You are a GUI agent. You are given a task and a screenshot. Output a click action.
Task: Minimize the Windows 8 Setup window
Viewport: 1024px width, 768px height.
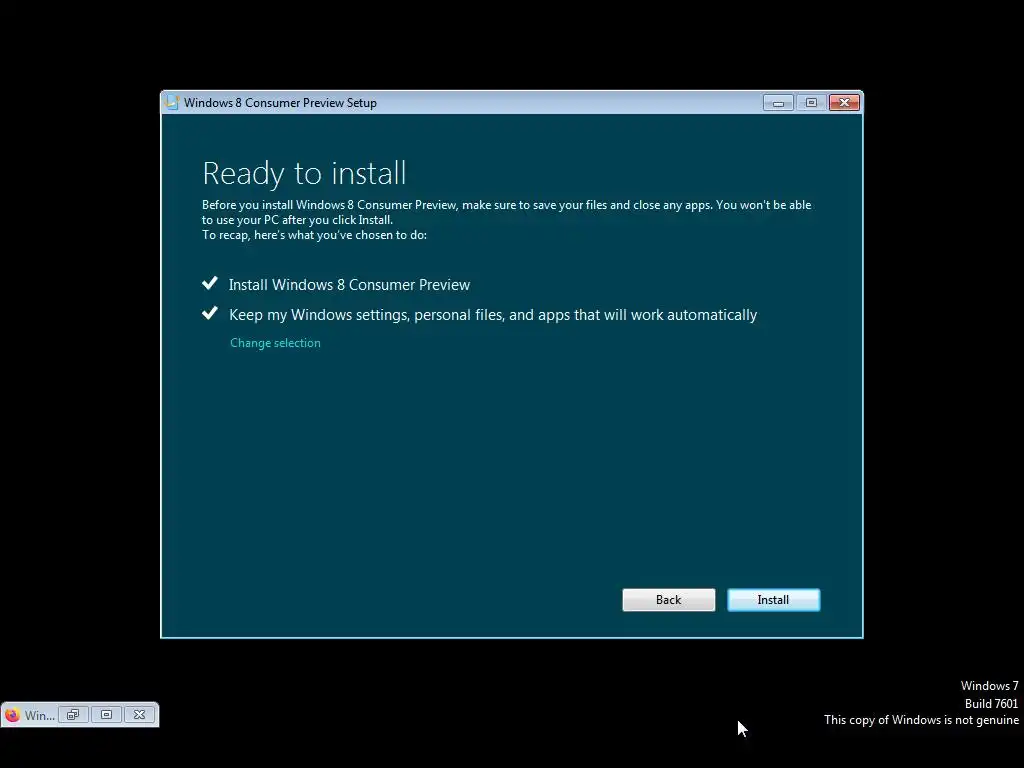pos(778,103)
